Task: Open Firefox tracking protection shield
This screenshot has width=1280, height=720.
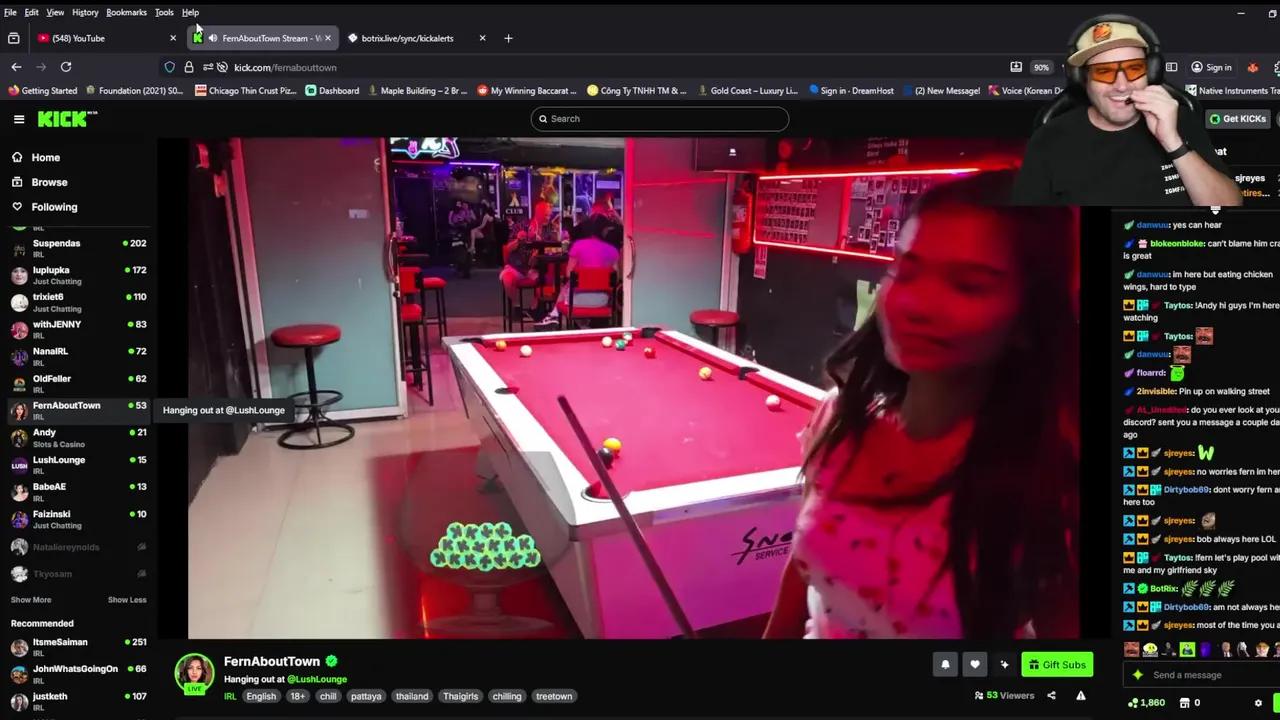Action: coord(169,67)
